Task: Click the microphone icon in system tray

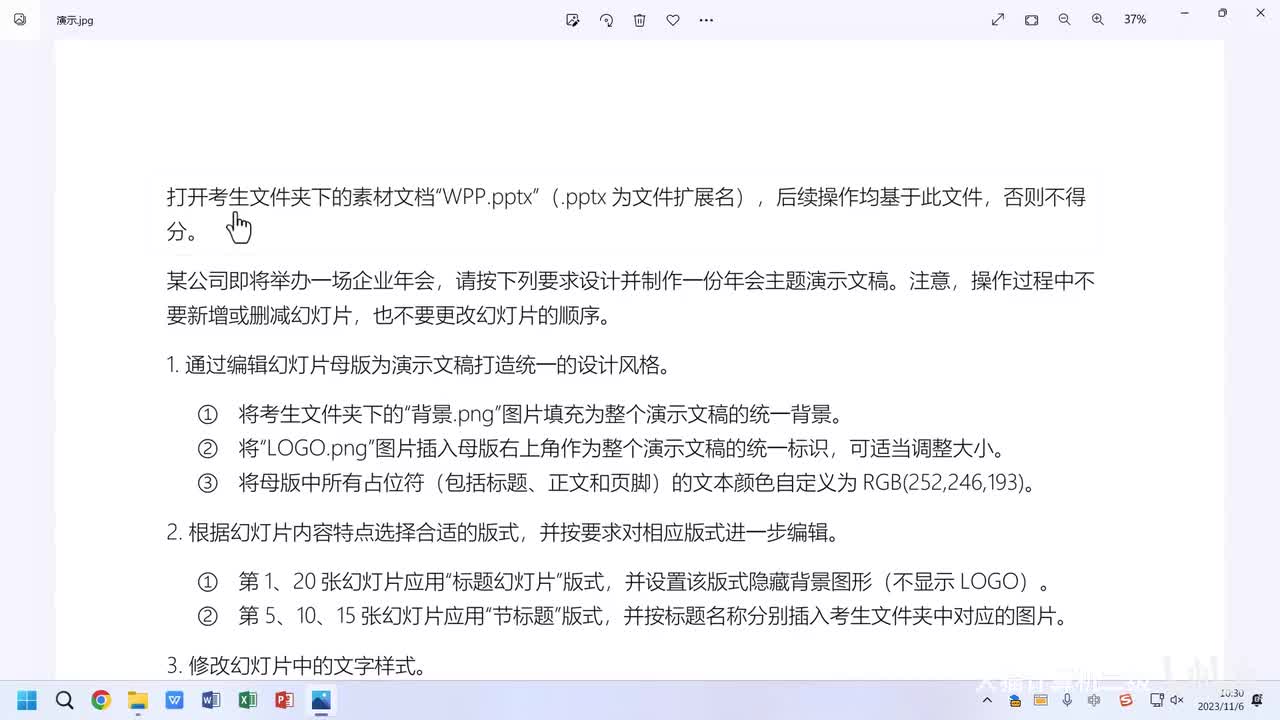Action: point(1068,700)
